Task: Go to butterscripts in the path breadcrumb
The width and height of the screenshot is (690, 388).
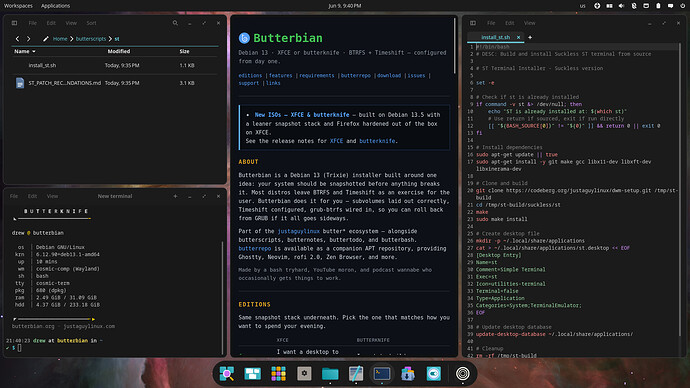Action: (91, 39)
